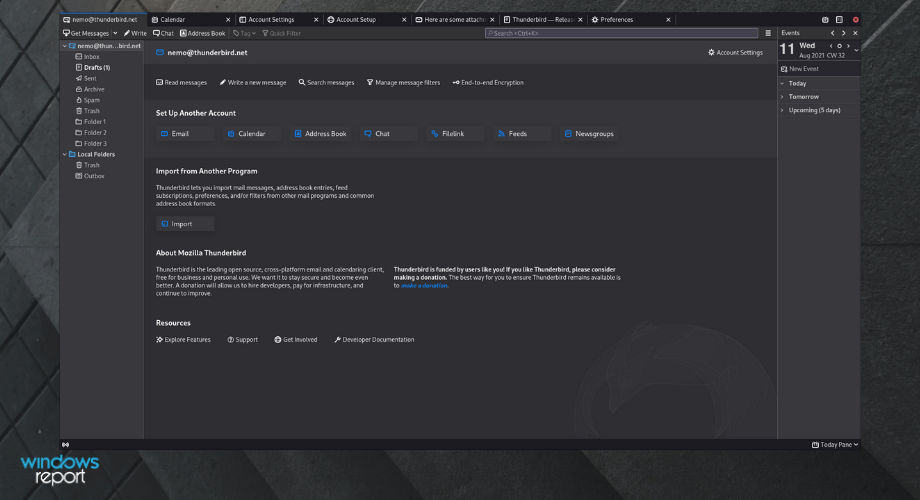Focus the Search Ctrl+K field
The height and width of the screenshot is (500, 920).
[621, 33]
